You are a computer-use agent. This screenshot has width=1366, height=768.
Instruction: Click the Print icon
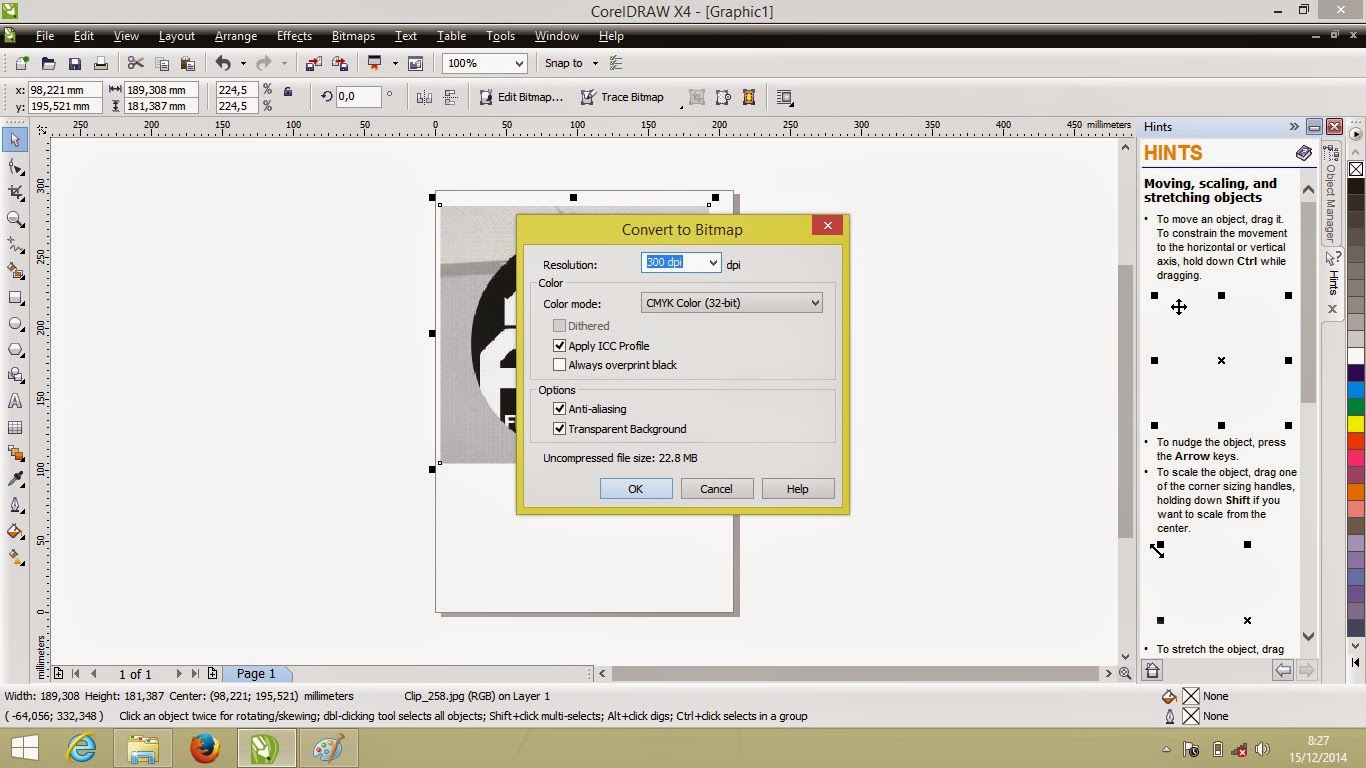(100, 63)
